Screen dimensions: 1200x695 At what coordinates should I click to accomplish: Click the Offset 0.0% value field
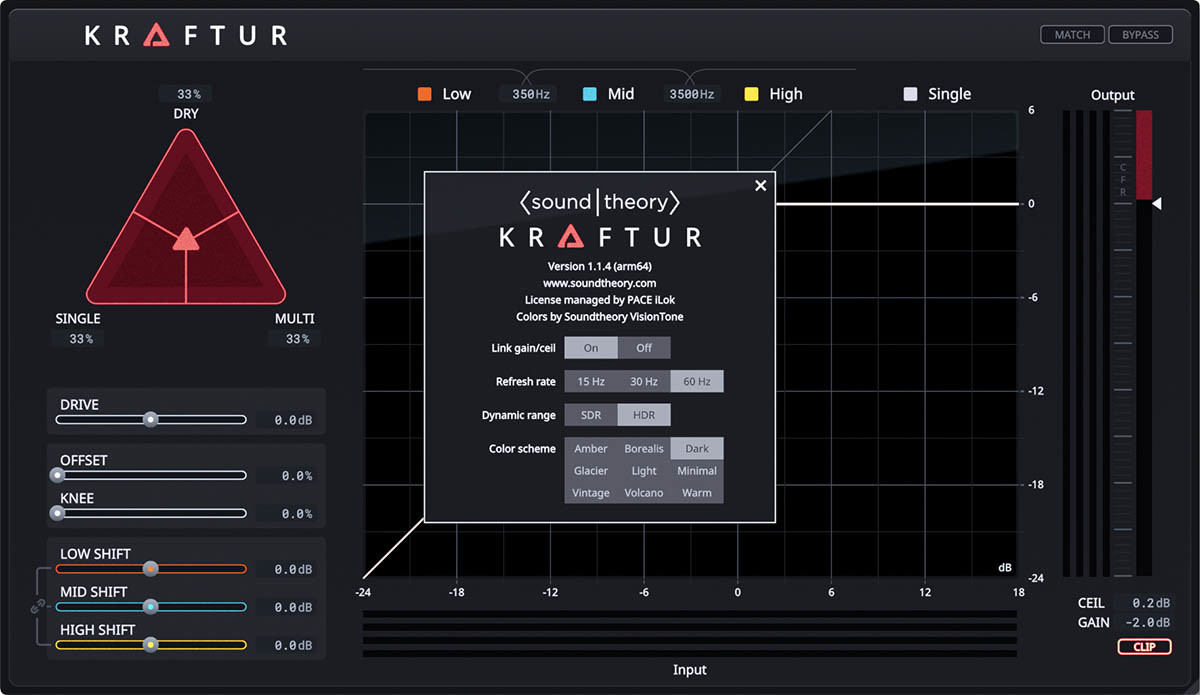tap(286, 476)
